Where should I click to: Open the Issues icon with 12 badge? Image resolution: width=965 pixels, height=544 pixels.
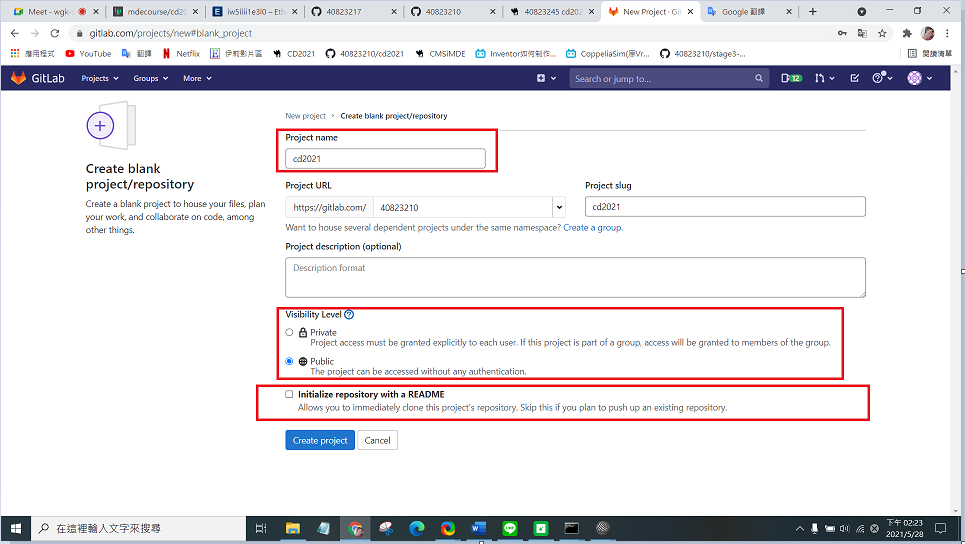click(791, 78)
